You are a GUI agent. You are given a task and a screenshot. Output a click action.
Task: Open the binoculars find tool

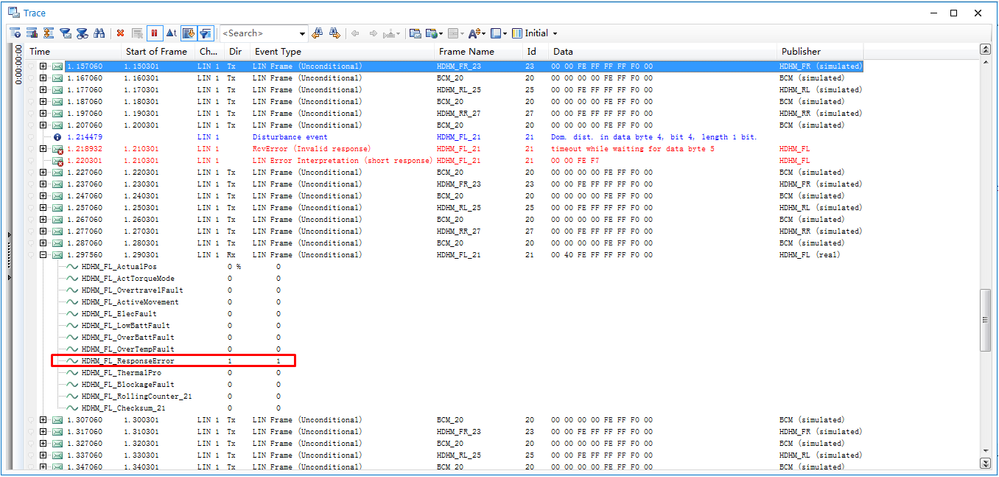pos(99,33)
